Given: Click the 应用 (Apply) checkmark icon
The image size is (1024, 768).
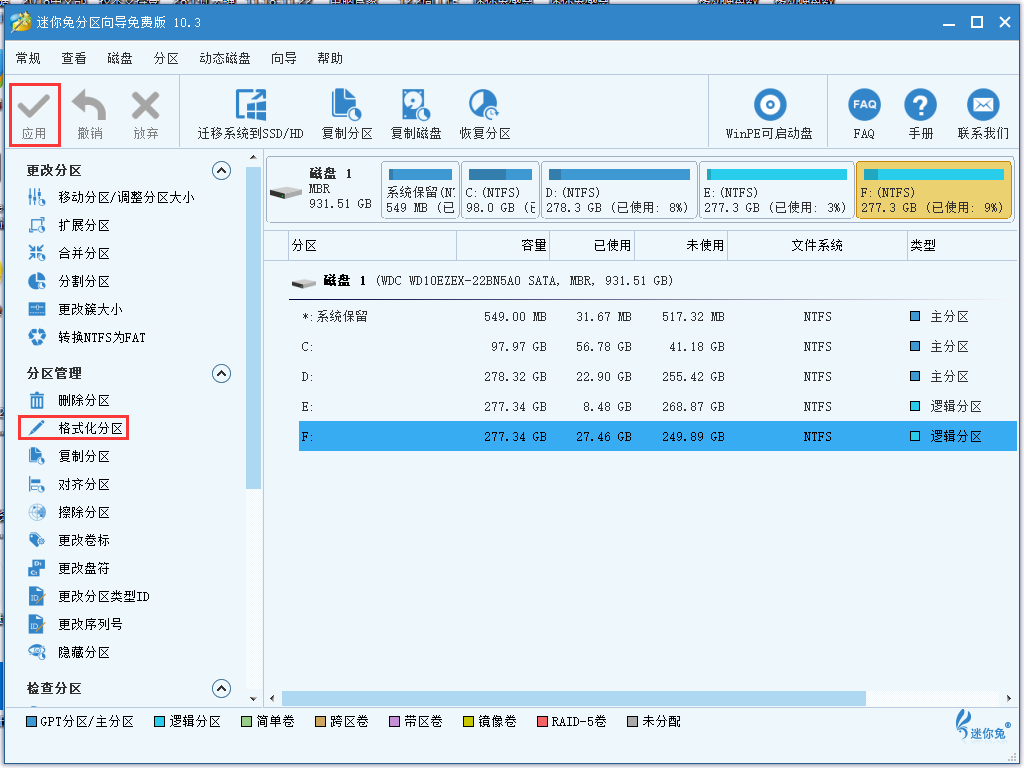Looking at the screenshot, I should [34, 106].
